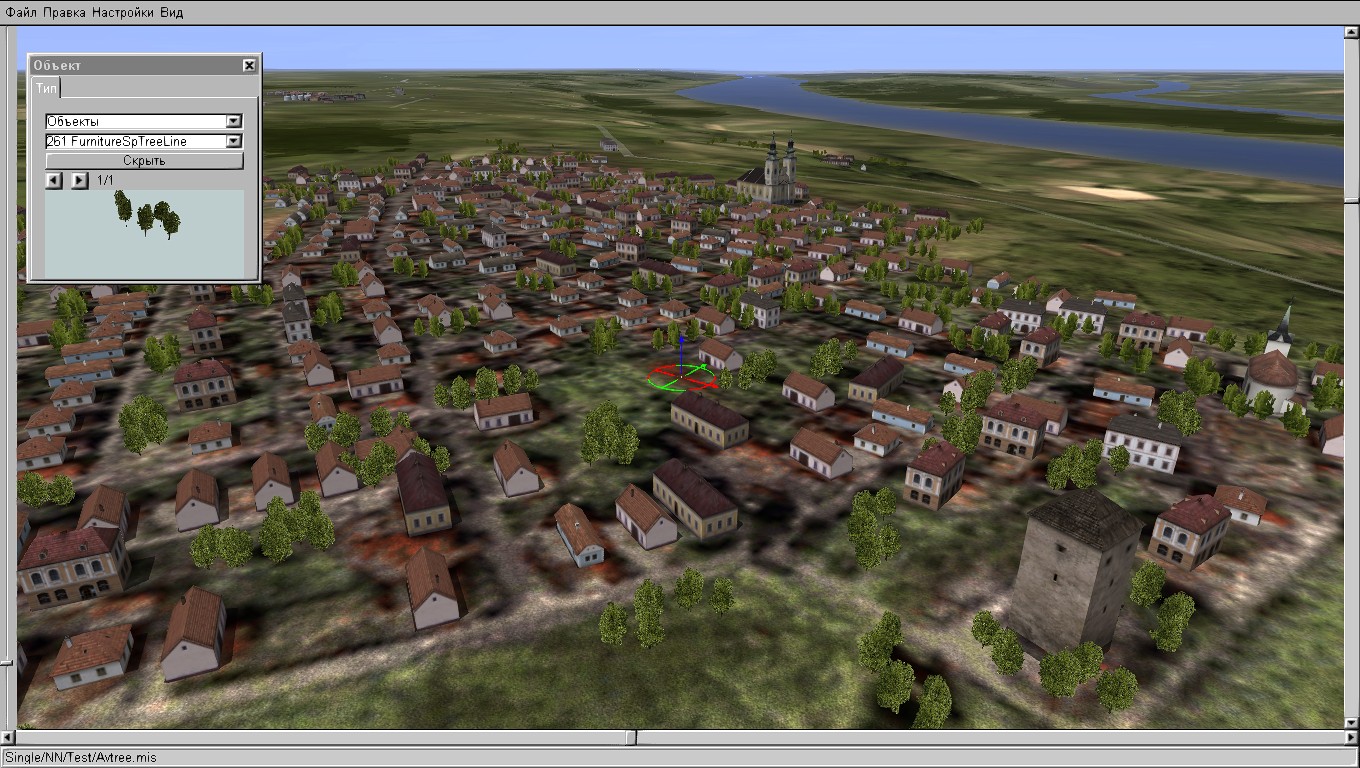Click the red-green object placement gizmo
1360x768 pixels.
(x=683, y=375)
